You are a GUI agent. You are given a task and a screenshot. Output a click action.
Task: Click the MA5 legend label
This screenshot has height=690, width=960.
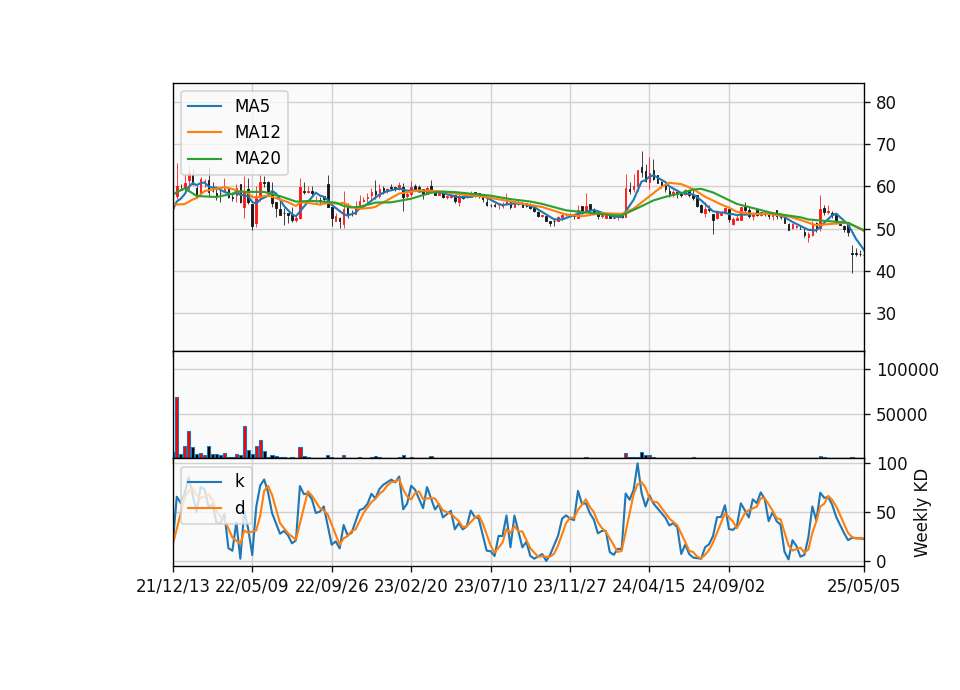pyautogui.click(x=252, y=107)
